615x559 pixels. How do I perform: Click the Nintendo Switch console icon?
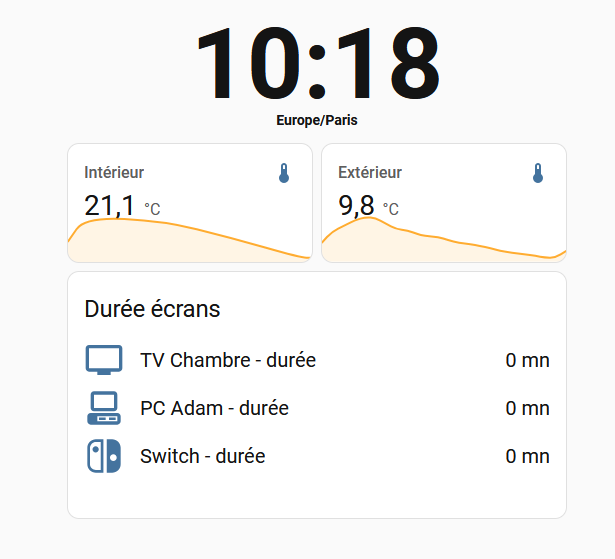click(104, 456)
